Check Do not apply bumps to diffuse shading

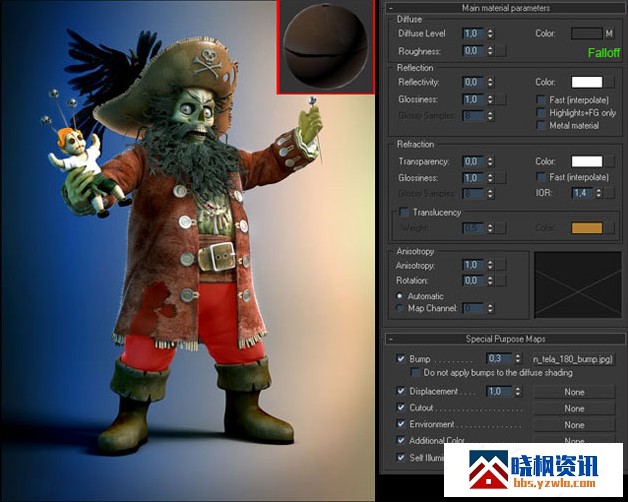(x=415, y=373)
